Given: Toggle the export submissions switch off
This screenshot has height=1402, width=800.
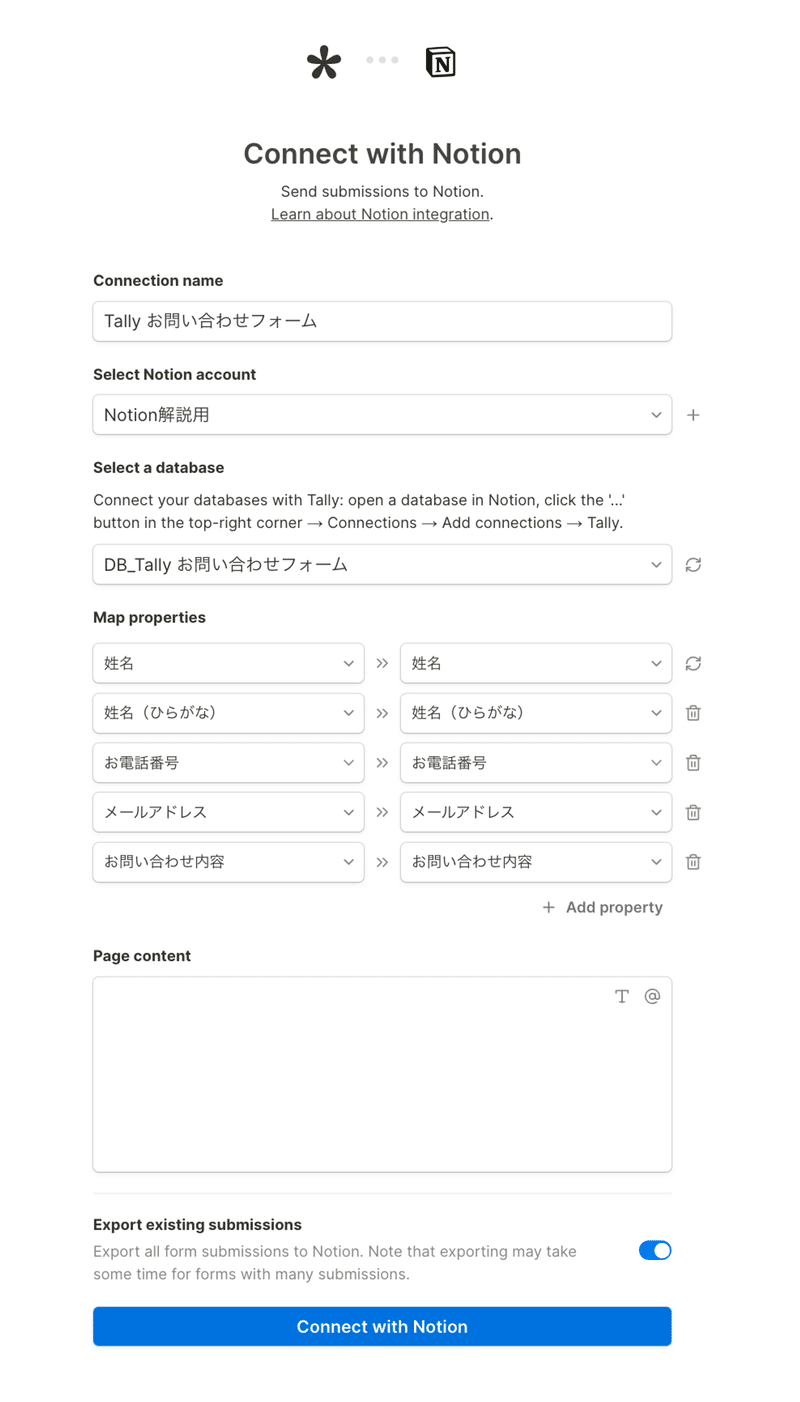Looking at the screenshot, I should [x=655, y=1250].
